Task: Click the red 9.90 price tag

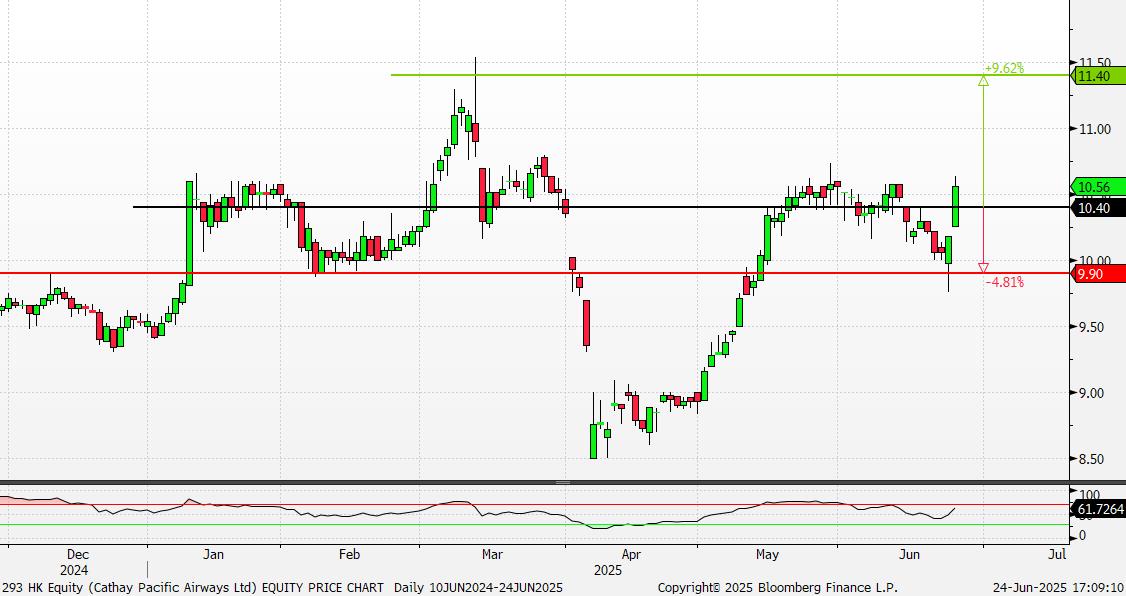Action: tap(1098, 274)
